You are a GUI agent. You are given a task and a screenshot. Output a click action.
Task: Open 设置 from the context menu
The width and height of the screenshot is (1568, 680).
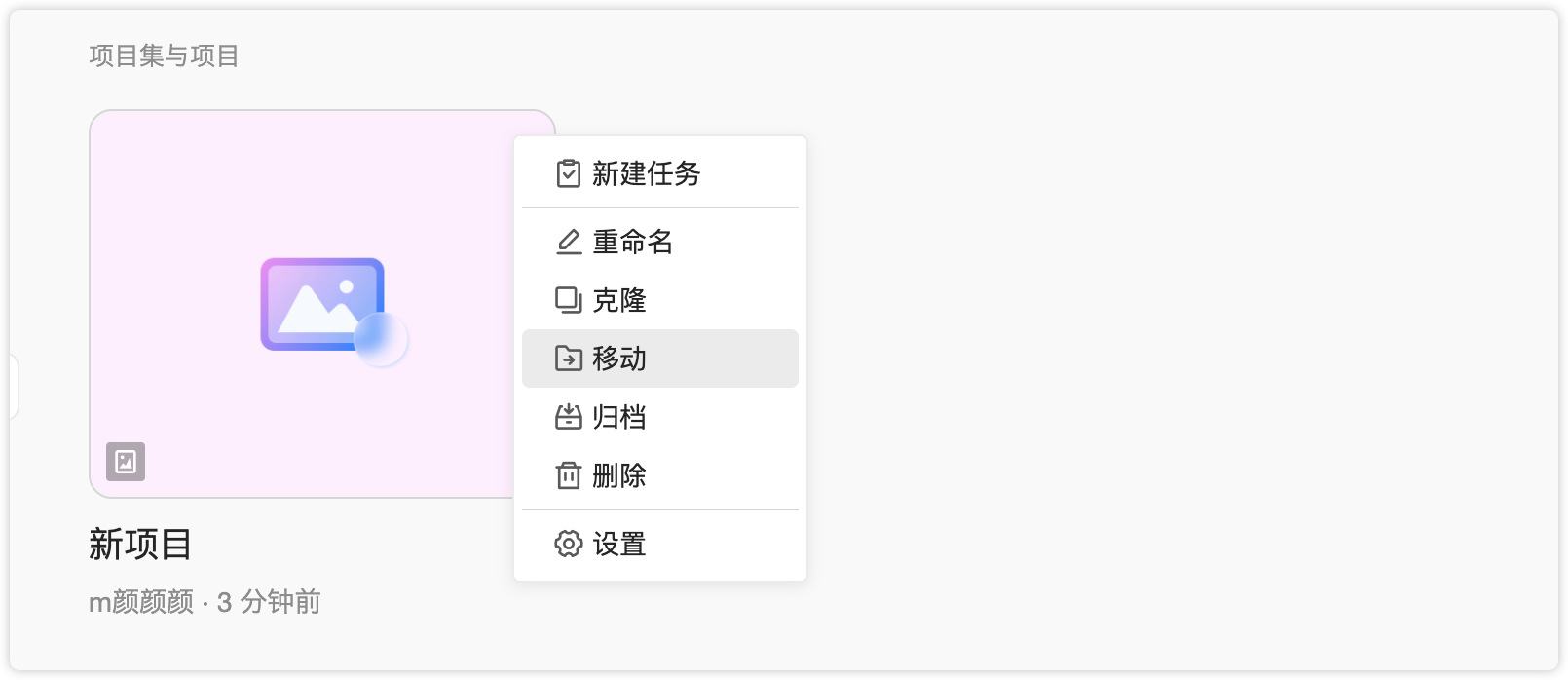coord(619,544)
